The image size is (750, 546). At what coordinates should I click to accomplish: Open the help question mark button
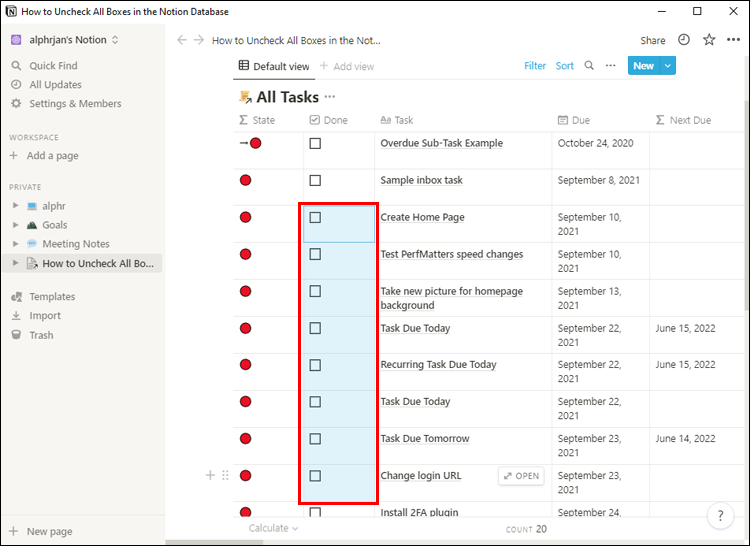point(720,516)
